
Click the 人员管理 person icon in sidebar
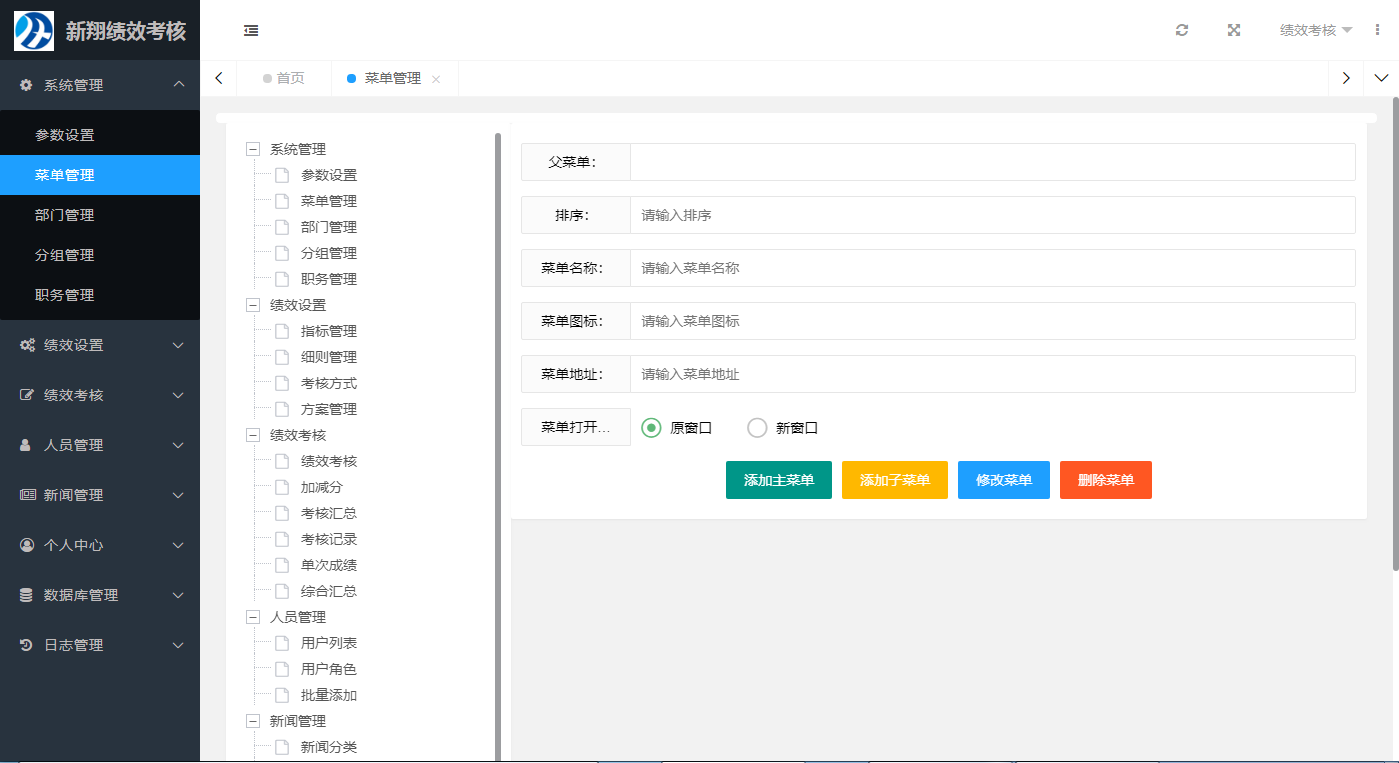(24, 445)
